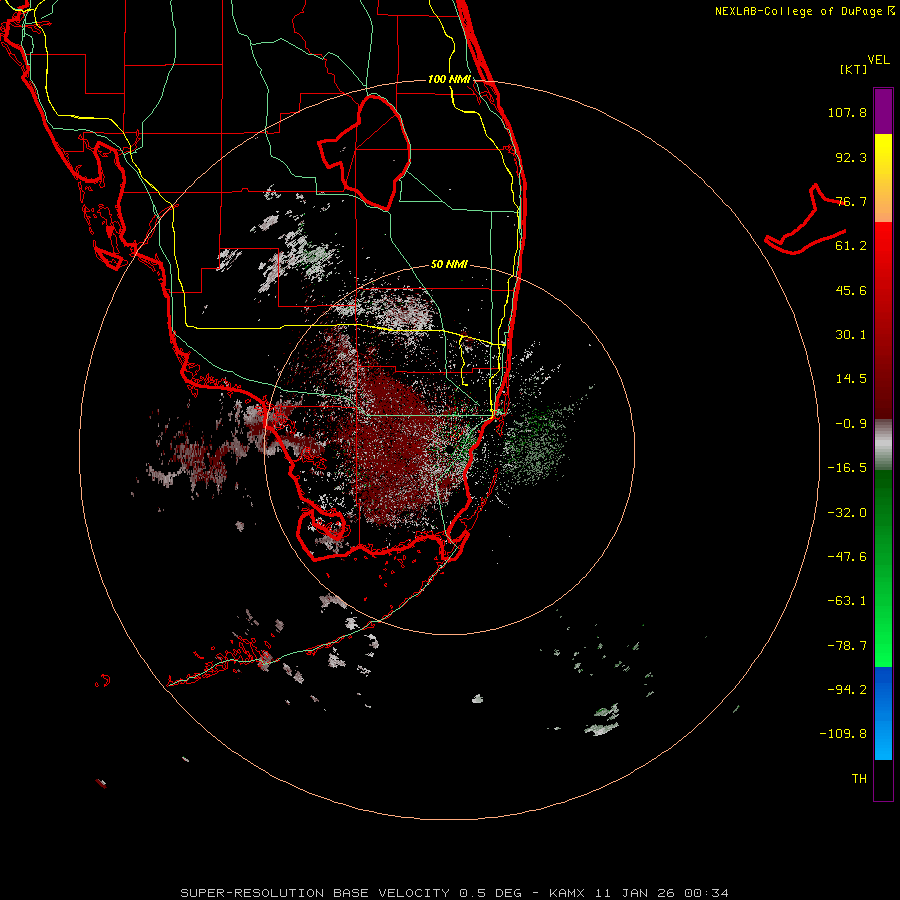Click the 100 NMI range ring label
This screenshot has width=900, height=900.
(449, 79)
